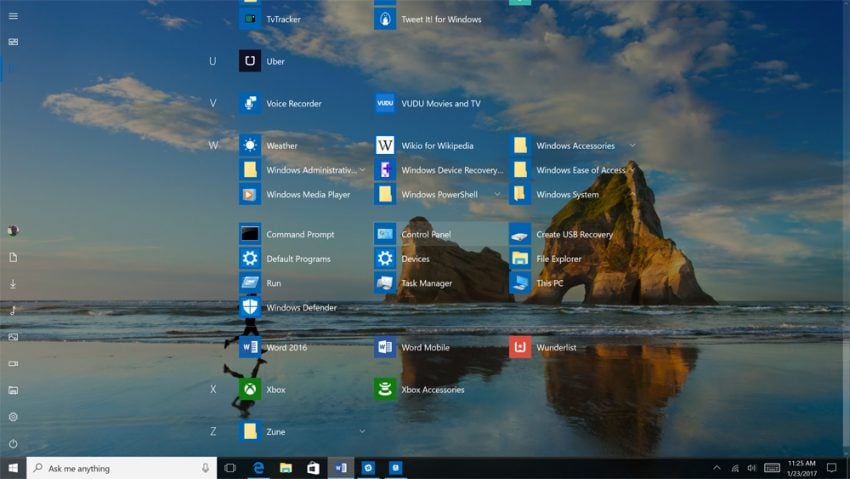Open the Action Center notifications

(x=832, y=468)
